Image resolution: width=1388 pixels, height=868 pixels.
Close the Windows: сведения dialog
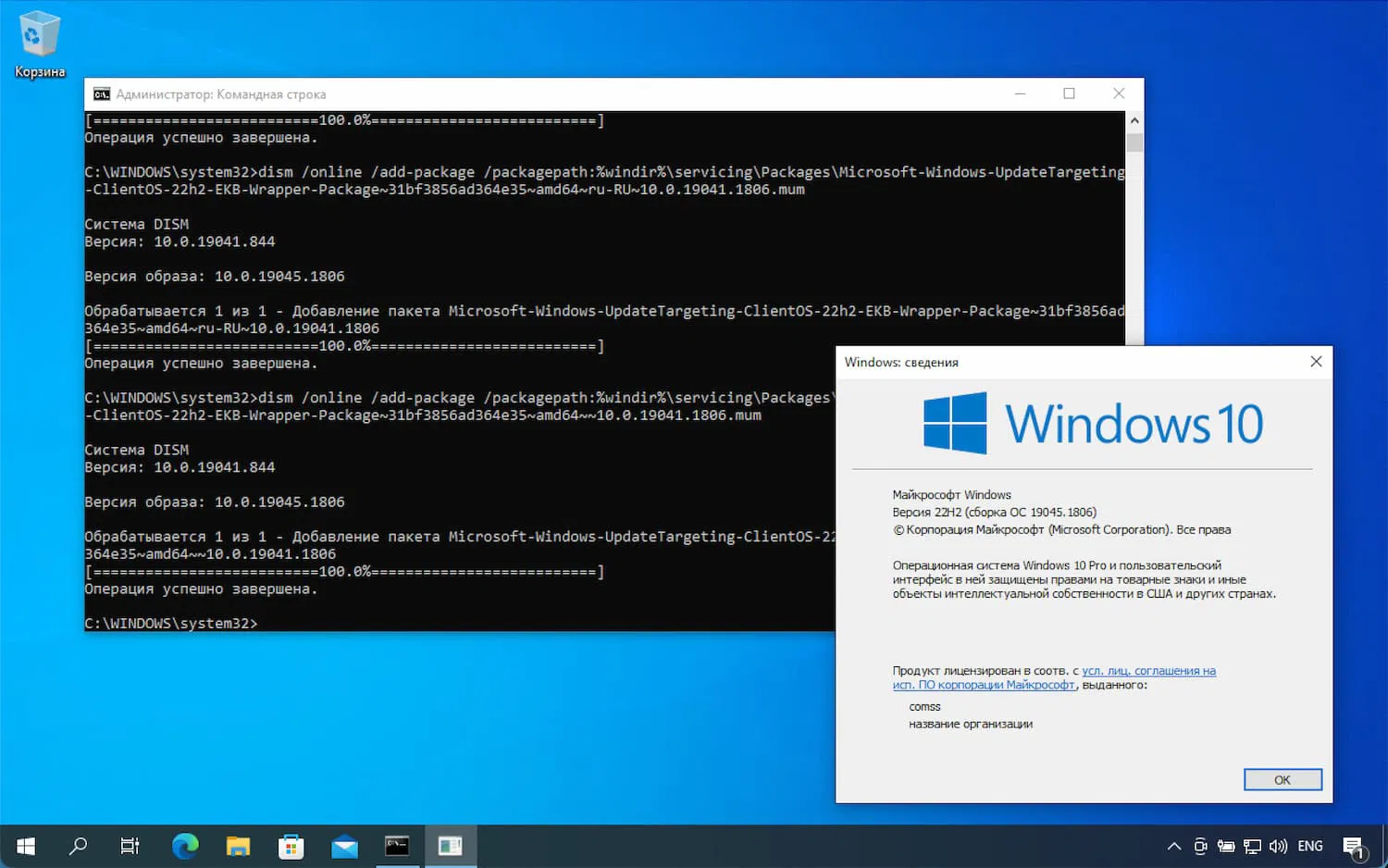(1316, 362)
